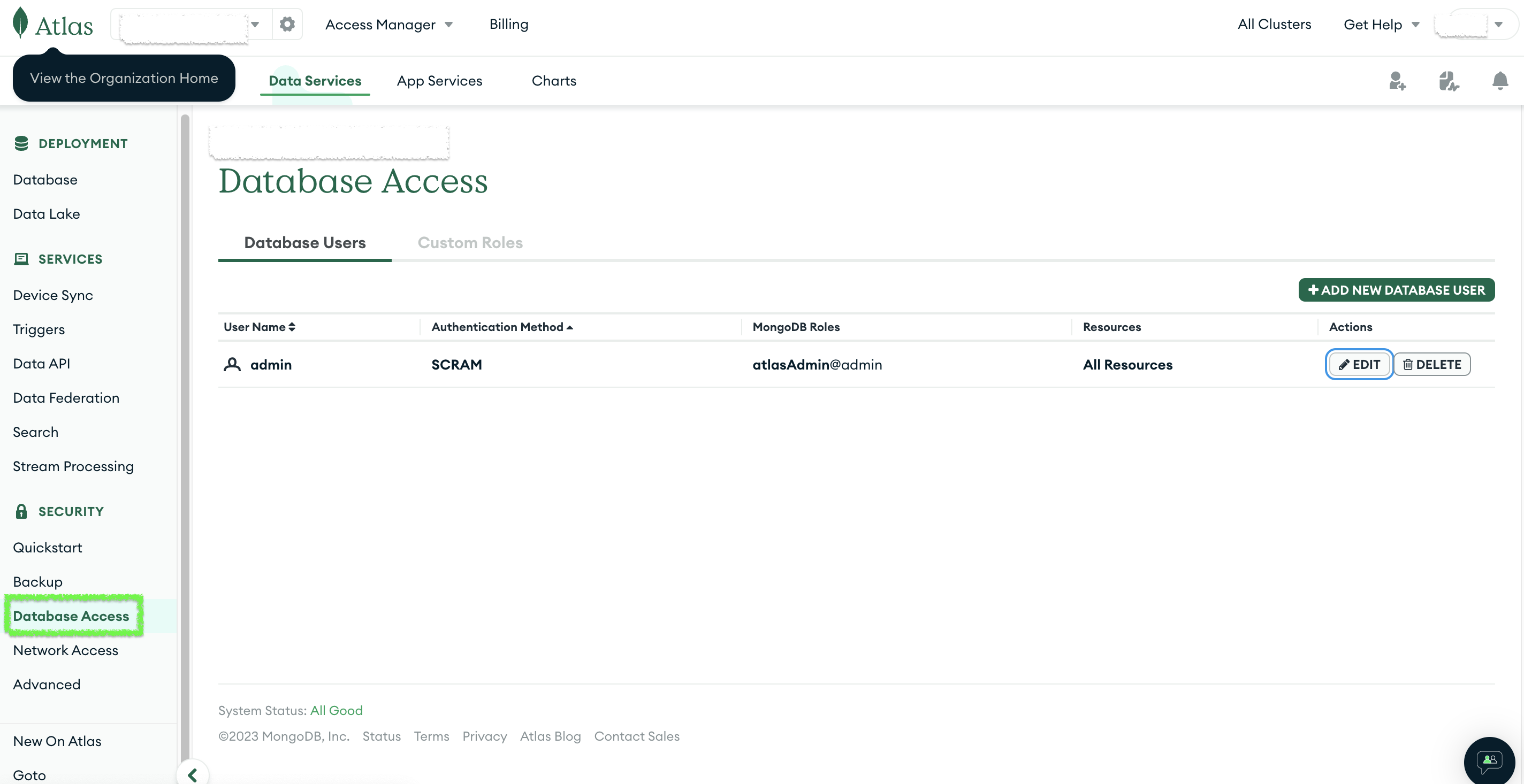Open the Billing page
The height and width of the screenshot is (784, 1524).
pos(509,24)
